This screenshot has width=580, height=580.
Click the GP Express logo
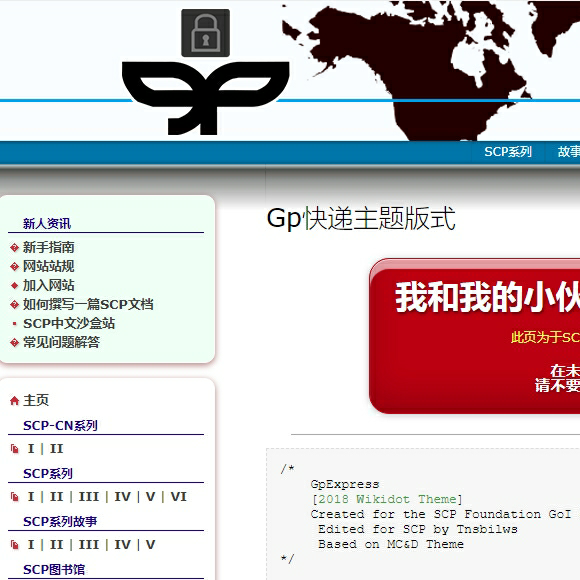[x=205, y=98]
